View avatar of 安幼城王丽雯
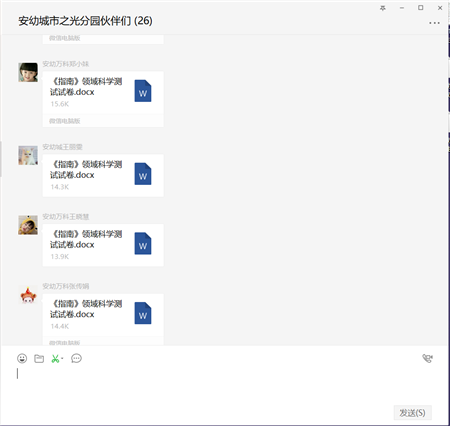450x426 pixels. tap(28, 155)
